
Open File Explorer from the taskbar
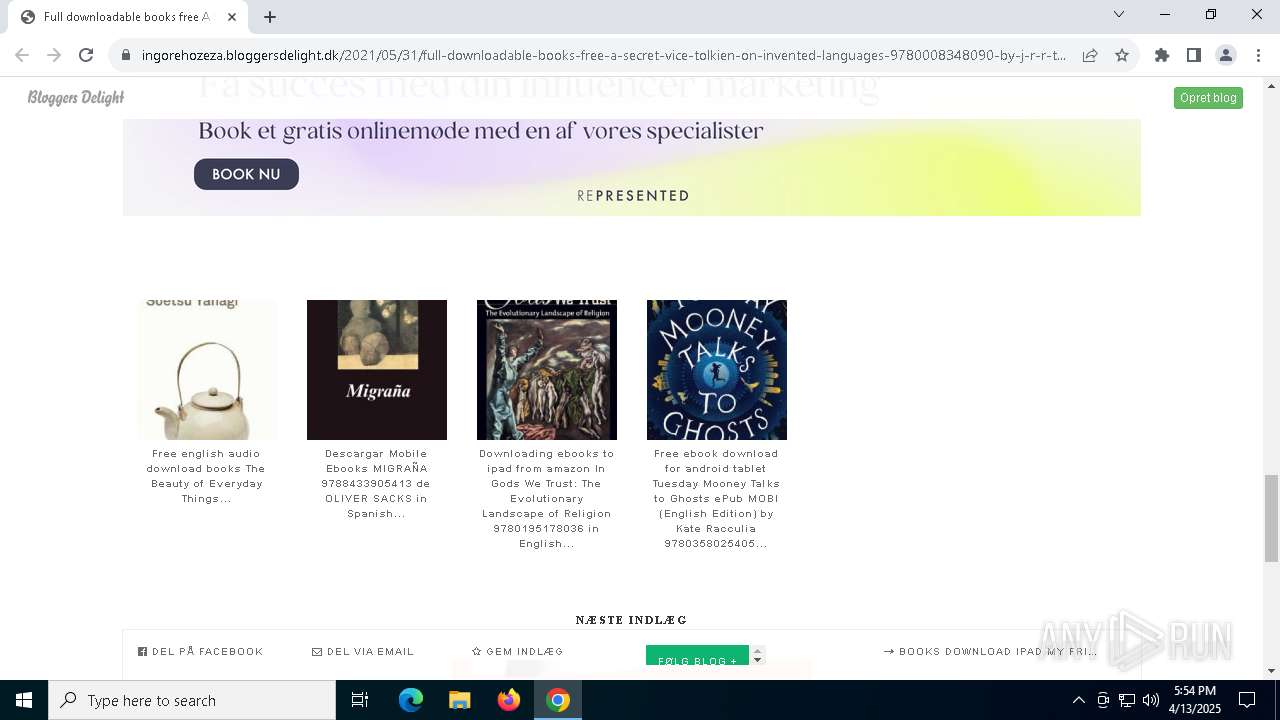point(460,700)
